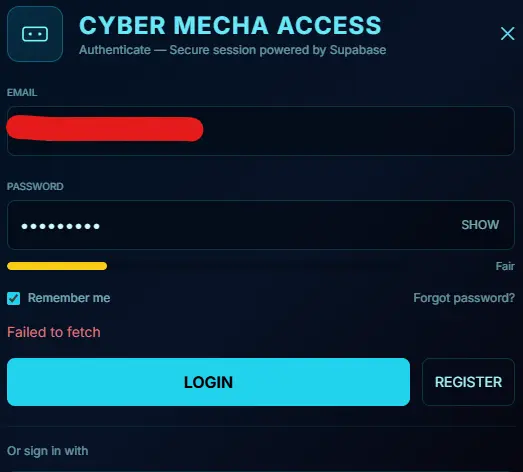
Task: Click the Failed to fetch error message
Action: pyautogui.click(x=54, y=332)
